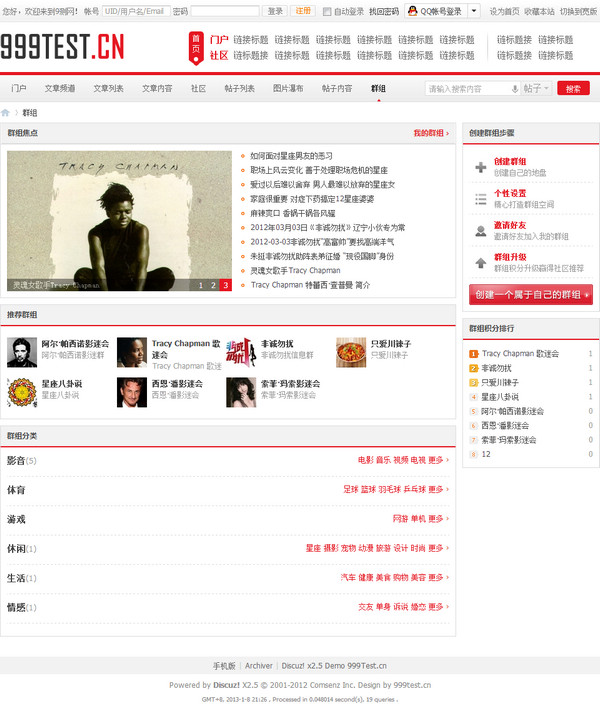Click the 切换到宽版 link
600x718 pixels.
pyautogui.click(x=578, y=11)
